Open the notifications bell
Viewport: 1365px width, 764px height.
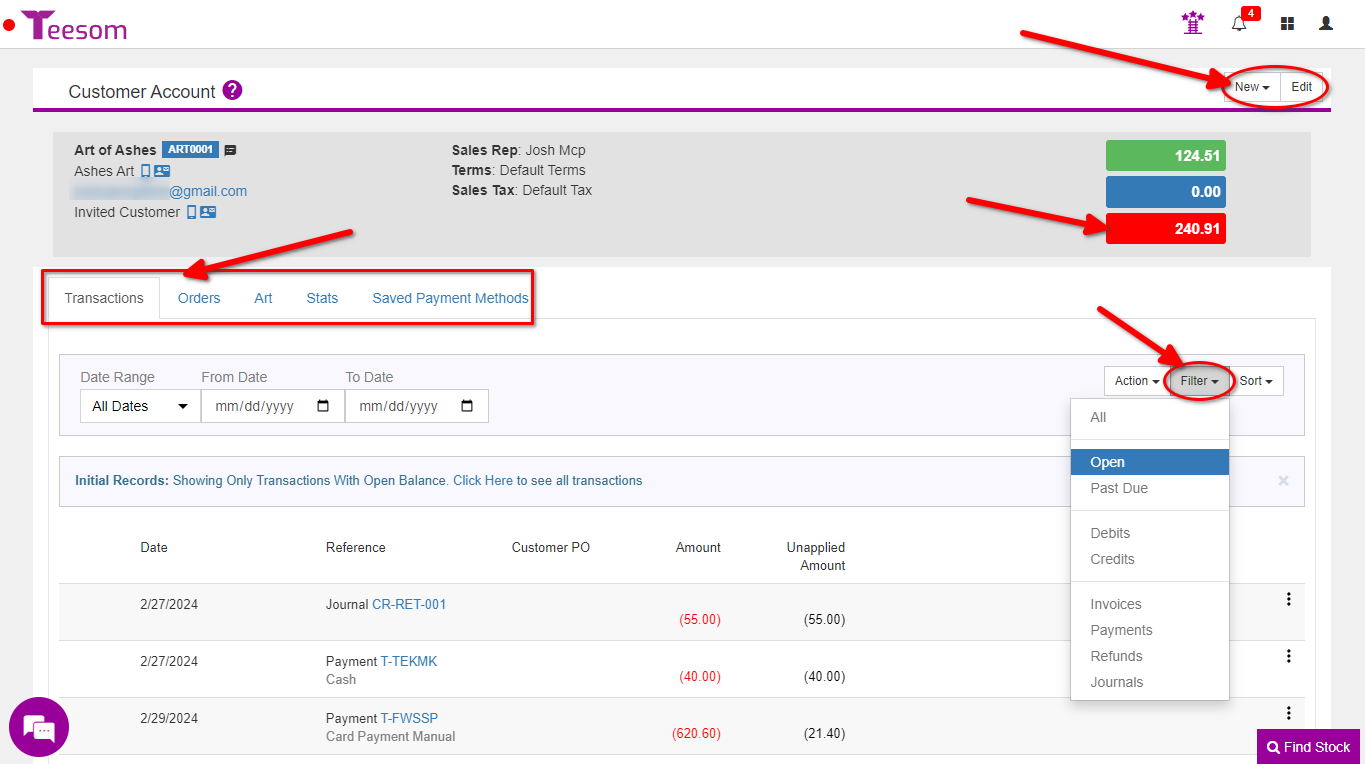click(x=1239, y=24)
